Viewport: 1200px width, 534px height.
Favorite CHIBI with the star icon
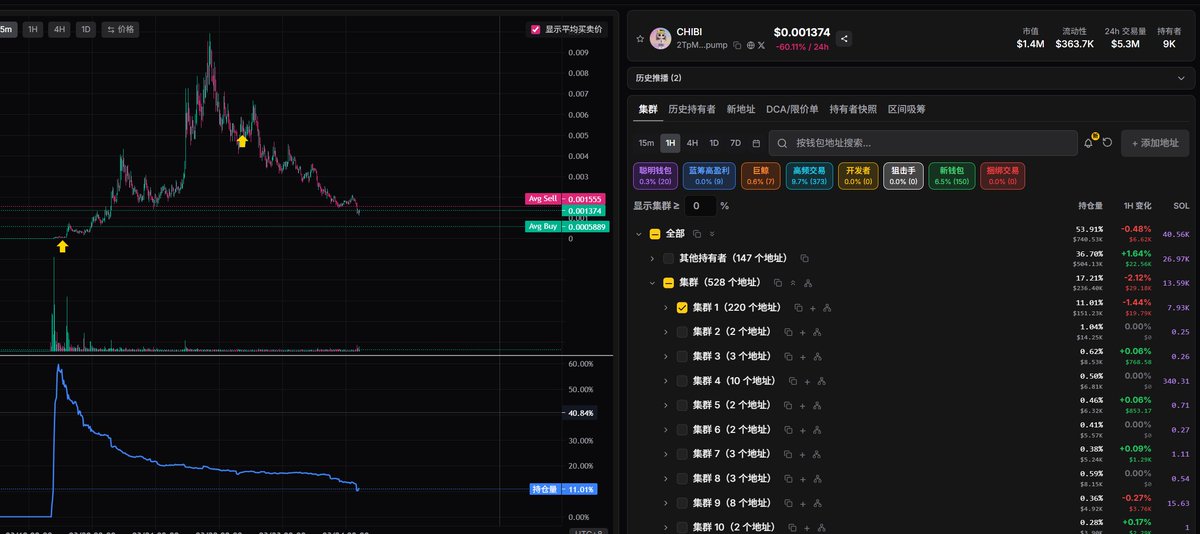[640, 39]
